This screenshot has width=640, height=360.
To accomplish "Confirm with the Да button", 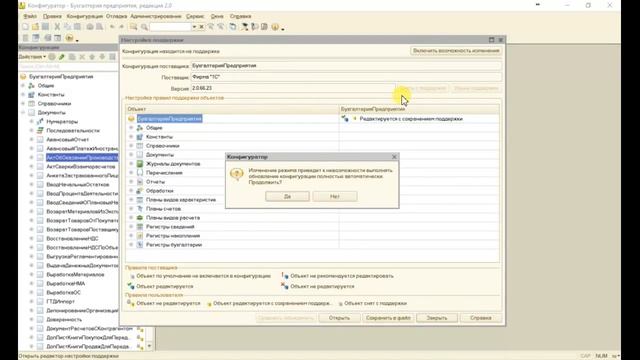I will coord(287,196).
